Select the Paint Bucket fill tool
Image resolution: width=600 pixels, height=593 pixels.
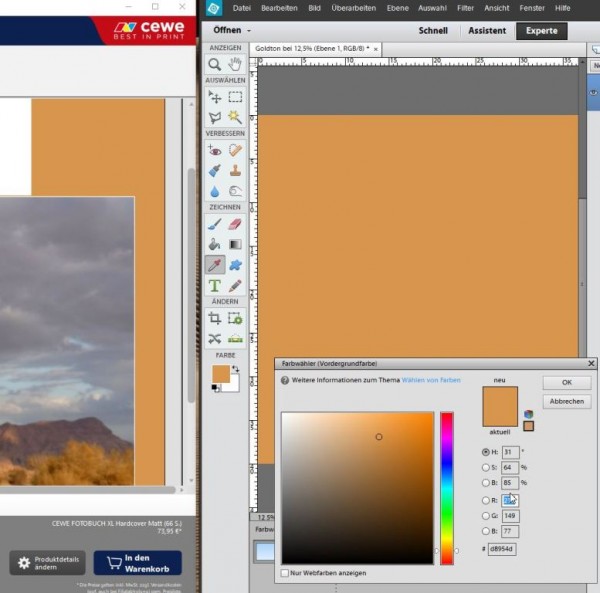215,244
